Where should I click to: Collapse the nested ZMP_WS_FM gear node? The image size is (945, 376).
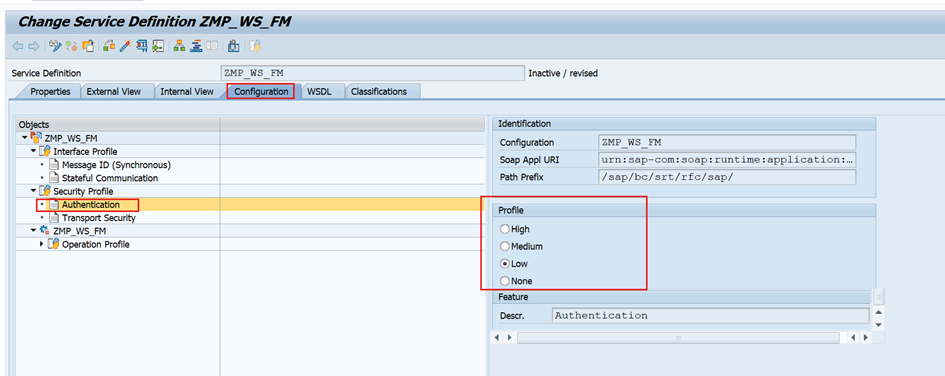click(33, 231)
